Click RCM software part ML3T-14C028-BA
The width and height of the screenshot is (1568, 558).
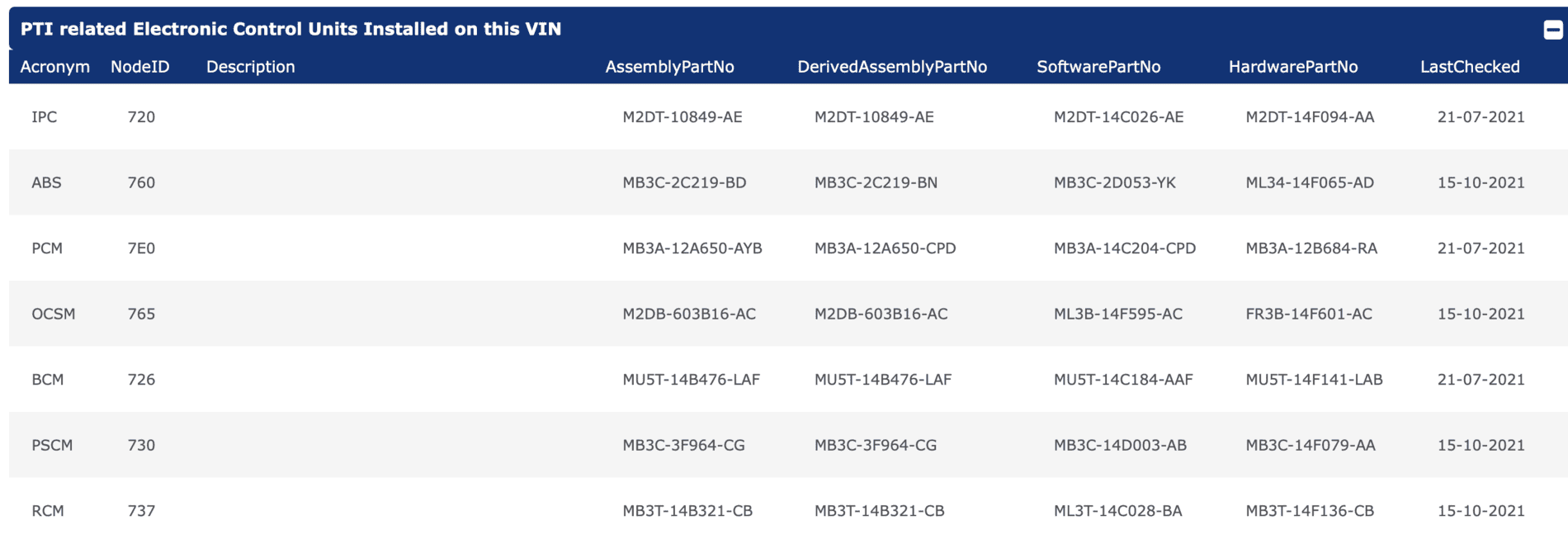coord(1118,511)
